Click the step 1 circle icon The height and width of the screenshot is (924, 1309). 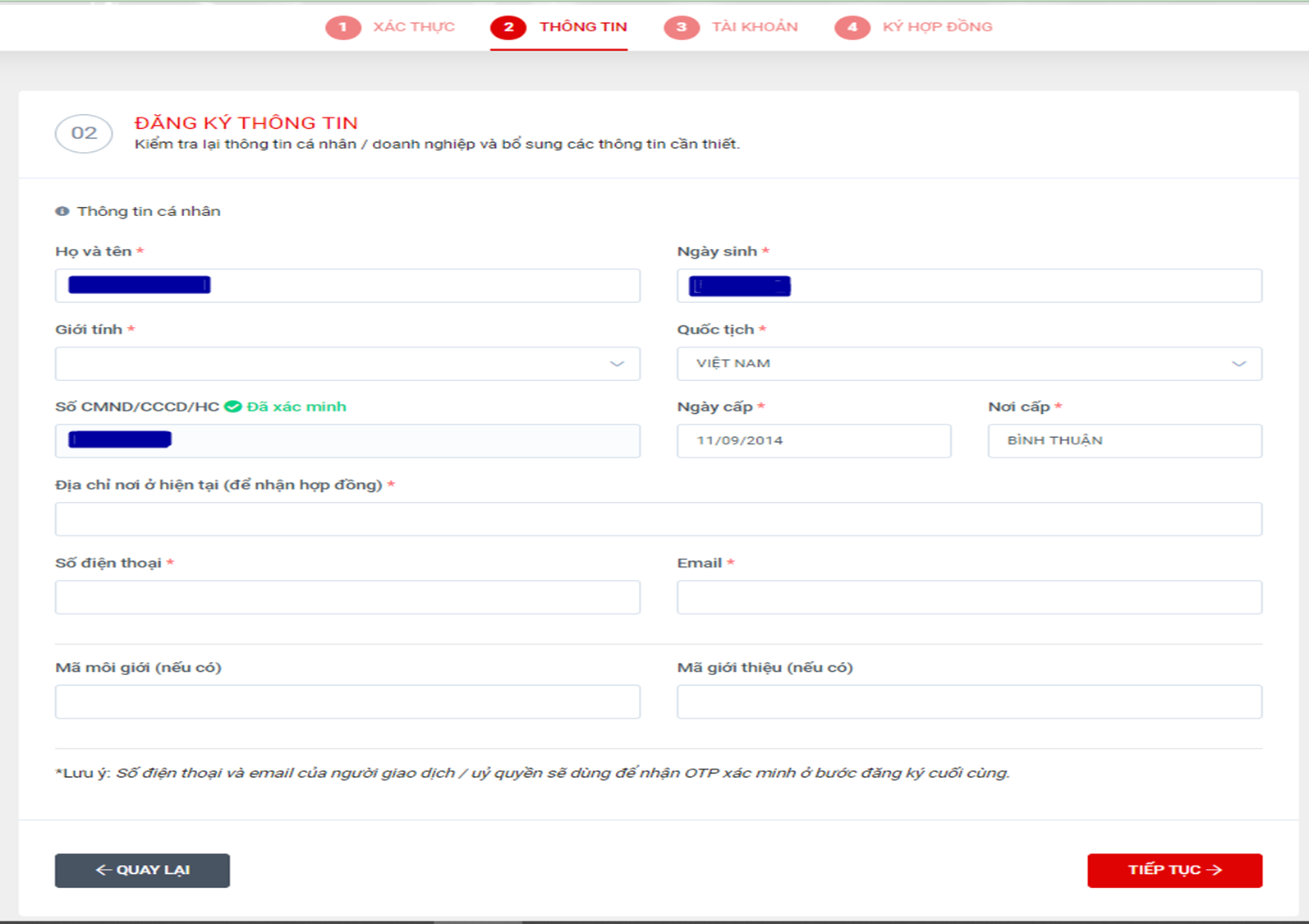point(342,27)
